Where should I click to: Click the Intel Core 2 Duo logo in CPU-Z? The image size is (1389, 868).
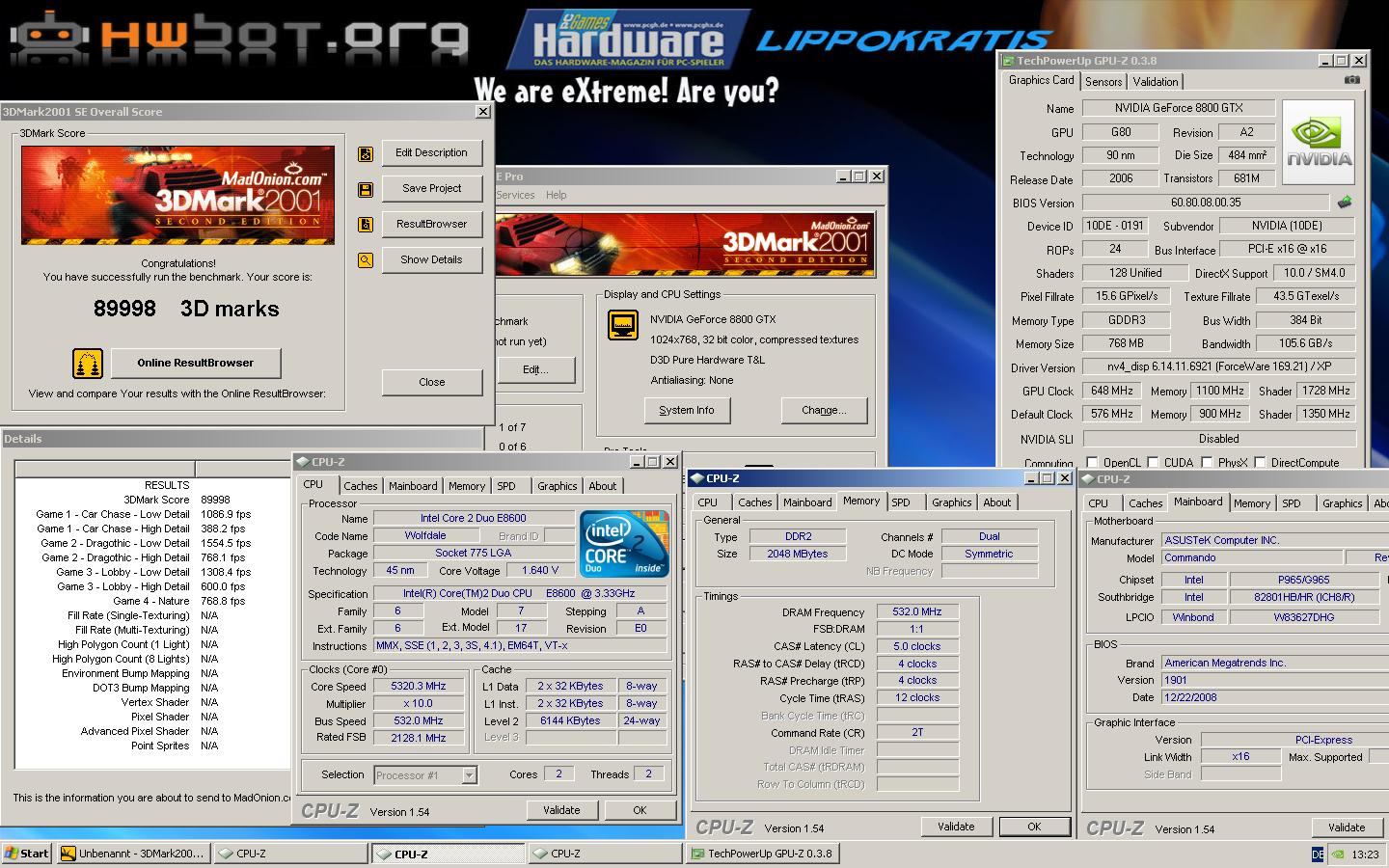pyautogui.click(x=624, y=544)
